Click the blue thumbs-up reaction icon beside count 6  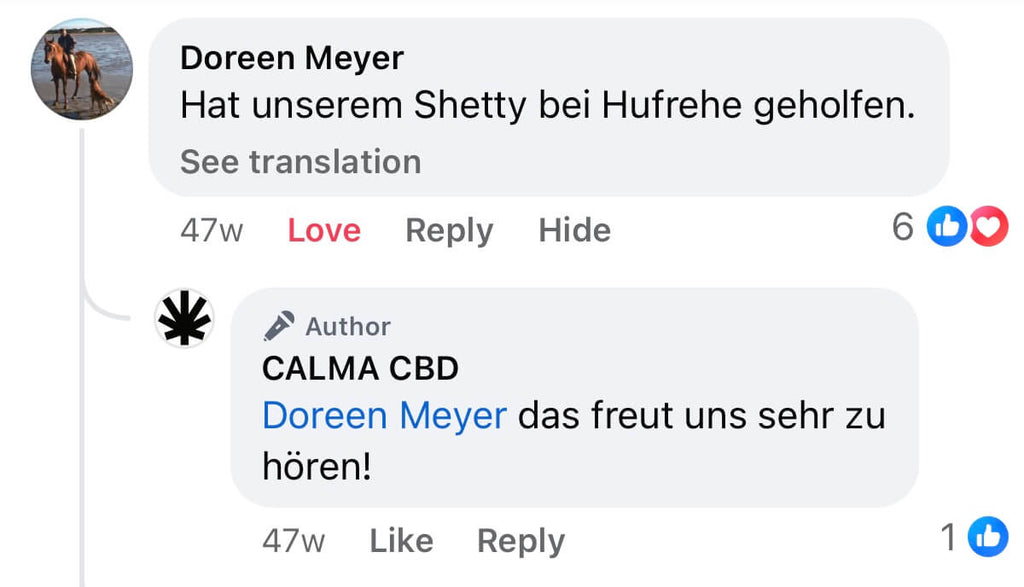pos(945,229)
